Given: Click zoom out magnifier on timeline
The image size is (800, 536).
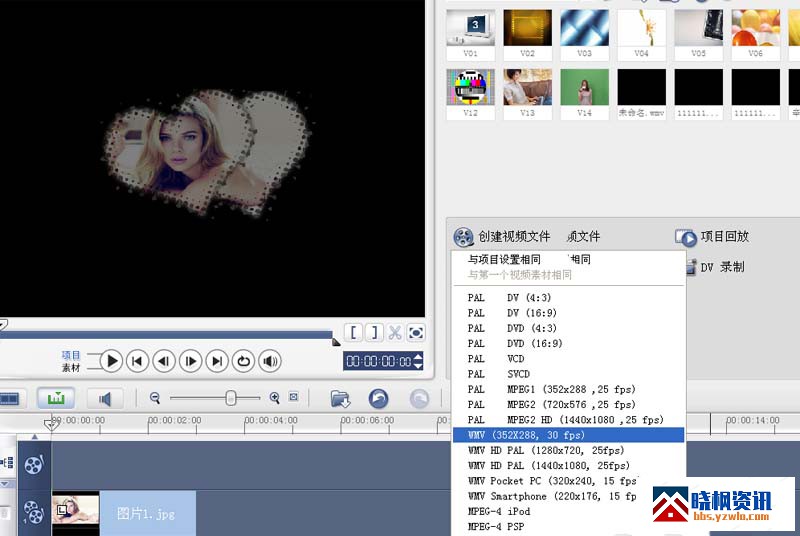Looking at the screenshot, I should (155, 398).
